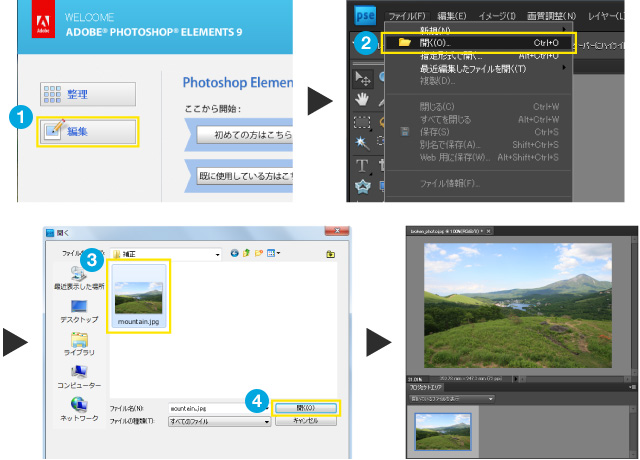This screenshot has width=640, height=460.
Task: Go to ネットワーク in the dialog sidebar
Action: tap(79, 410)
